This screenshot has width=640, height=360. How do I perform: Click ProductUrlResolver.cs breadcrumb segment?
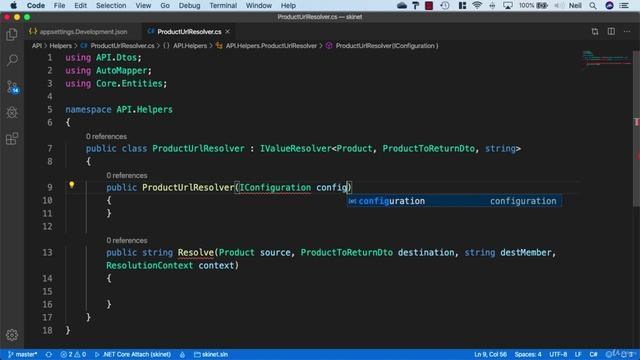[122, 46]
